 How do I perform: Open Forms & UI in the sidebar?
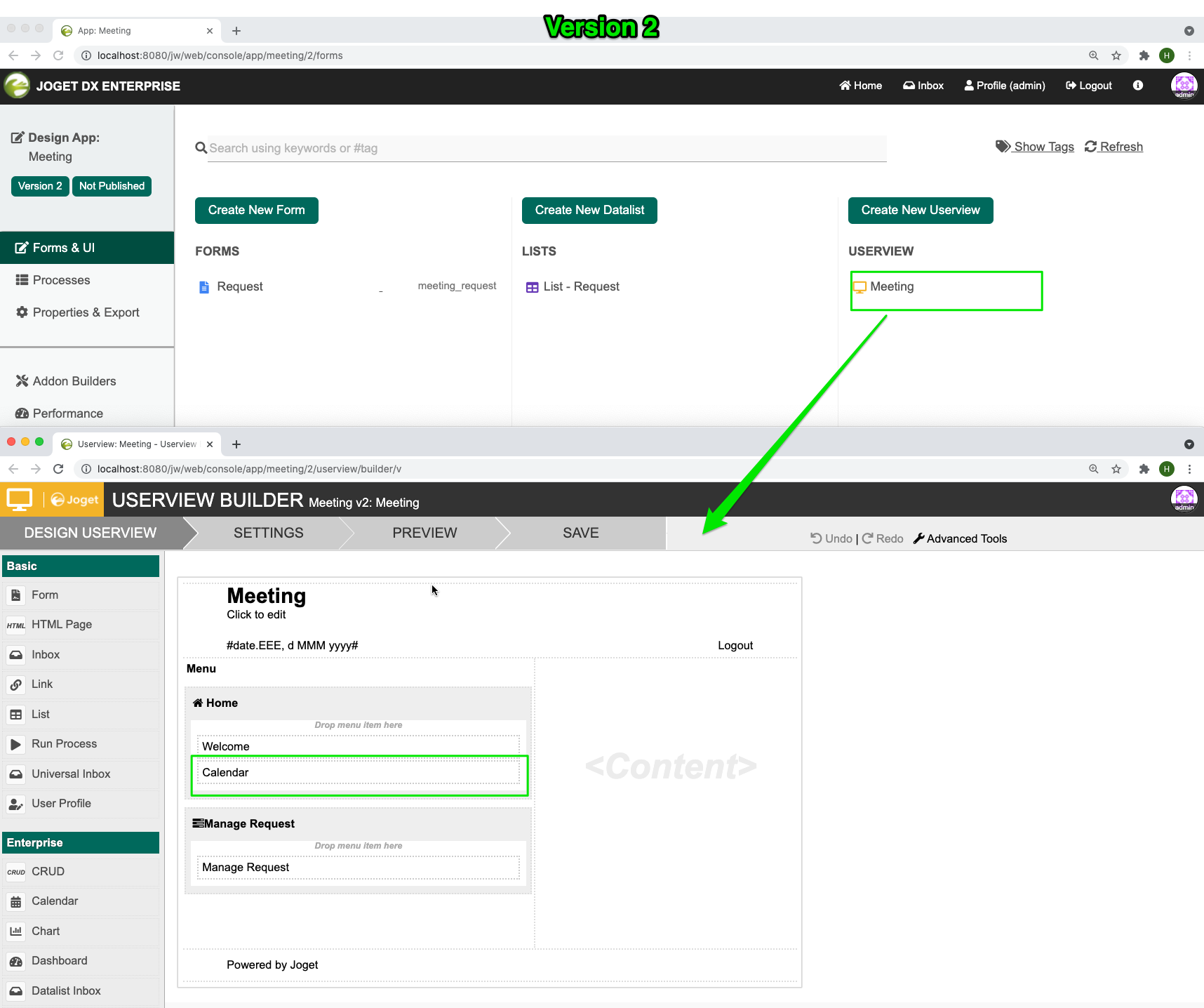87,248
